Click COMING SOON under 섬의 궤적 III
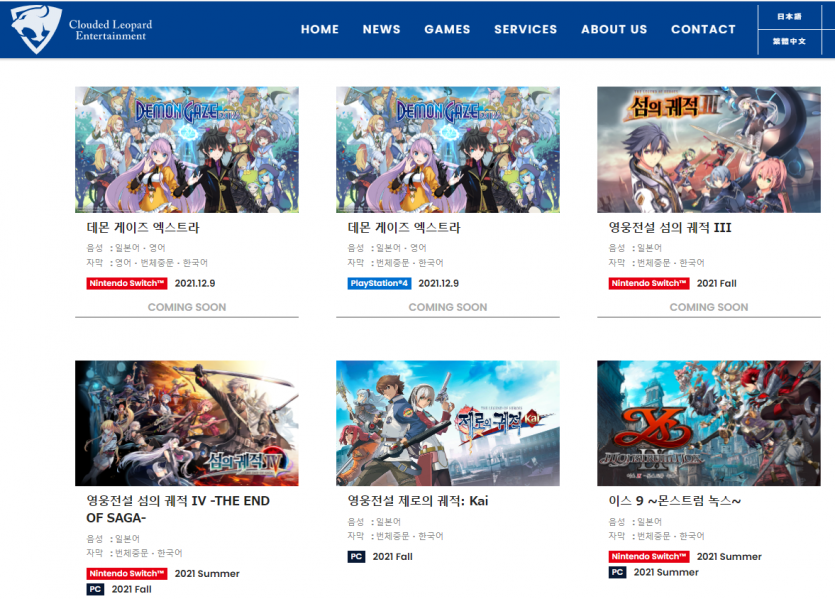 click(709, 307)
